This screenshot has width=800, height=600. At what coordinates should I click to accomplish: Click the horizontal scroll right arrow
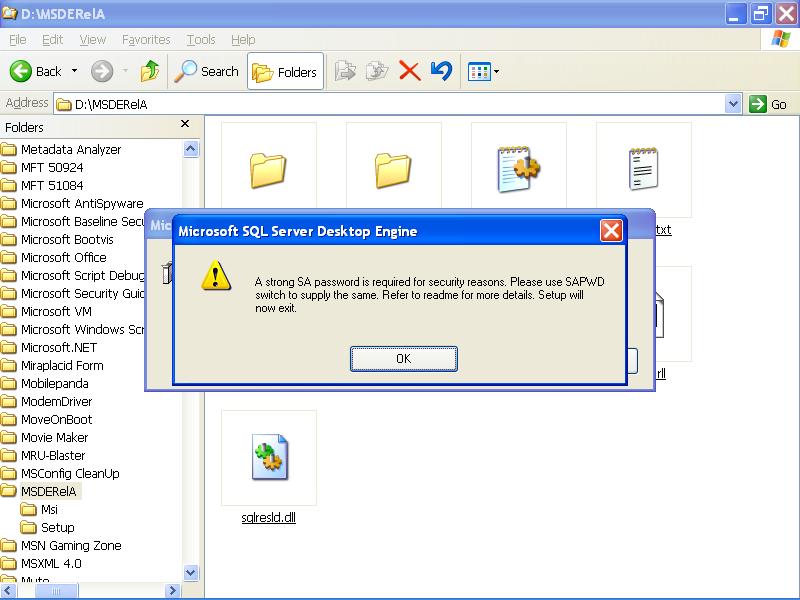pyautogui.click(x=172, y=590)
